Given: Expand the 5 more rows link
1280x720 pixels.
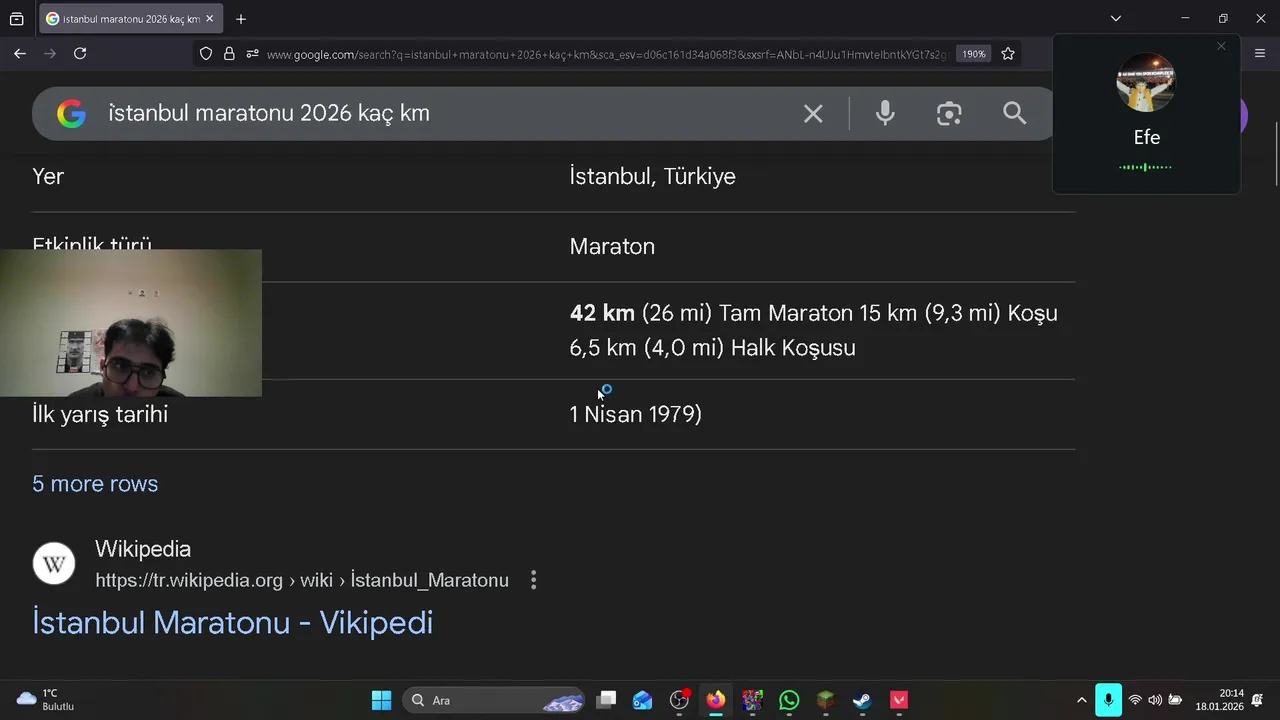Looking at the screenshot, I should pos(95,484).
